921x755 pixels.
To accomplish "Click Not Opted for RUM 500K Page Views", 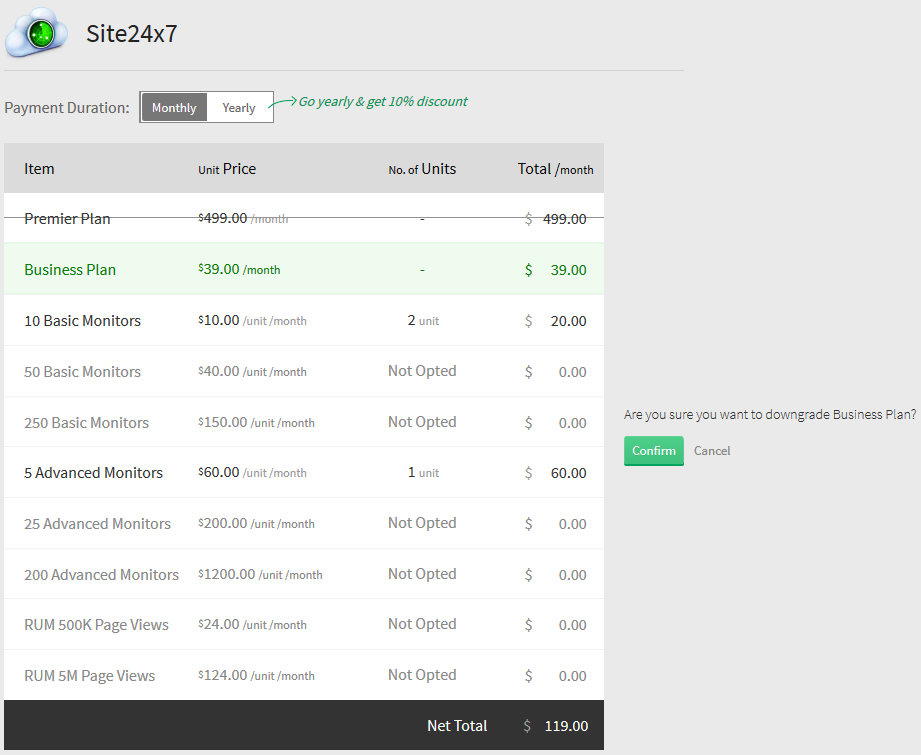I will point(422,624).
